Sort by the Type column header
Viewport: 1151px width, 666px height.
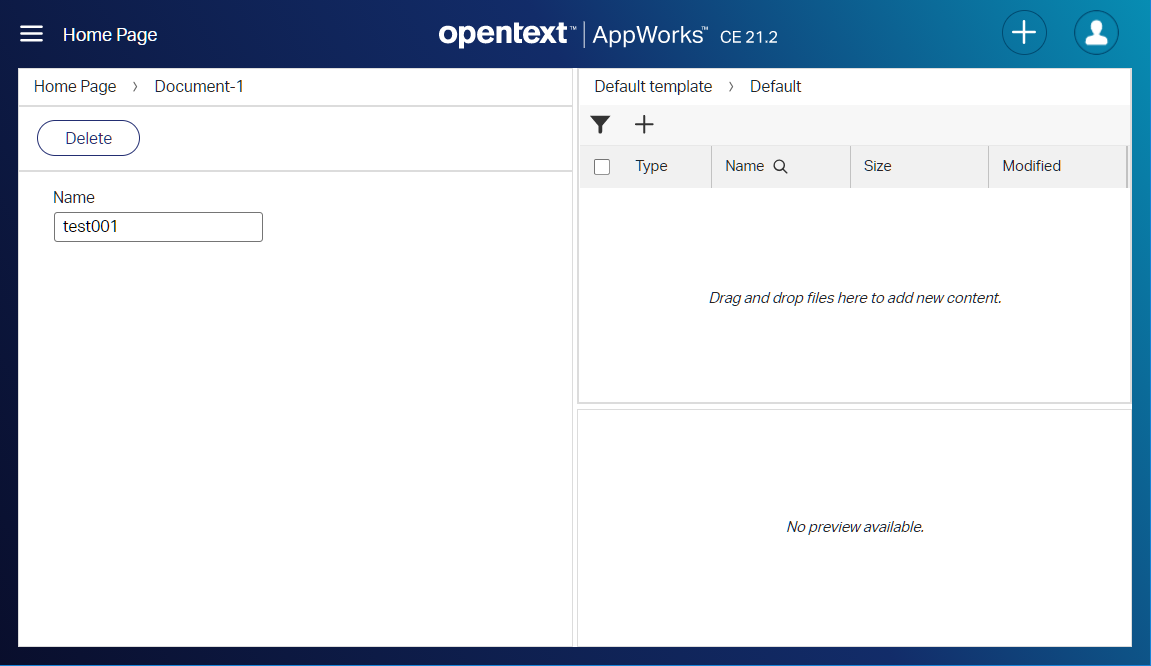point(651,167)
